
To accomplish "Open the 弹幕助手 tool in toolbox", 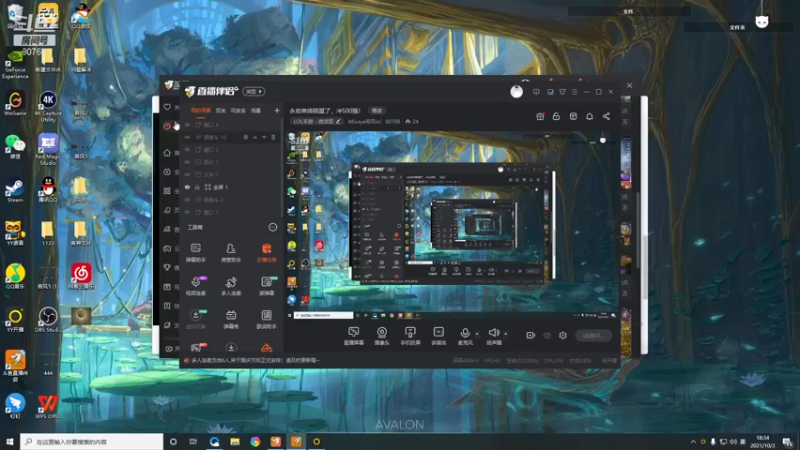I will [x=195, y=252].
